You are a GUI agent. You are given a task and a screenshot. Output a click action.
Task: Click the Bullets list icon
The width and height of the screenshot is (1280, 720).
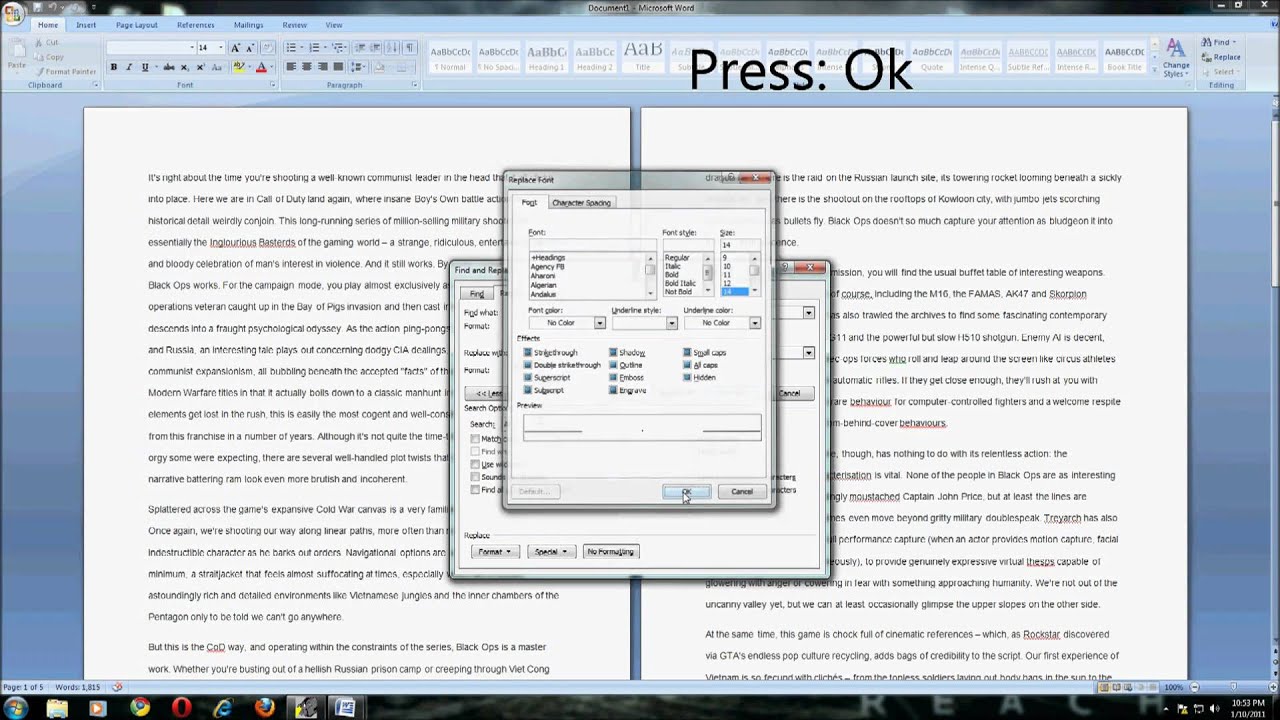point(292,47)
